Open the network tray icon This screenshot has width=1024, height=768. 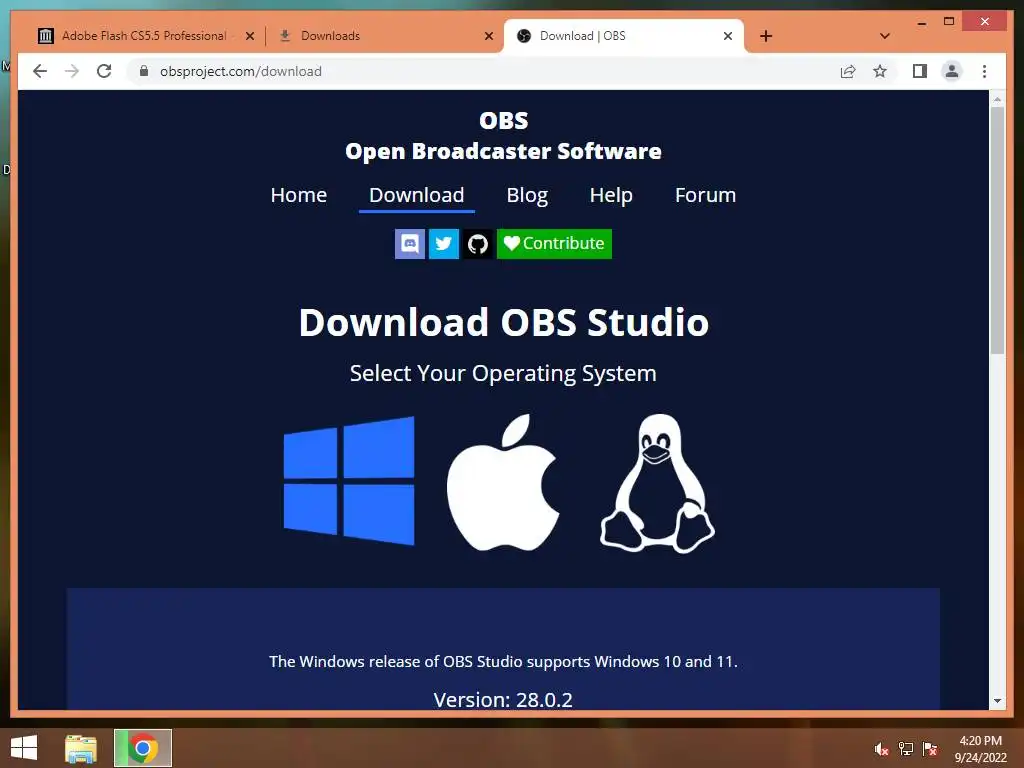tap(906, 749)
